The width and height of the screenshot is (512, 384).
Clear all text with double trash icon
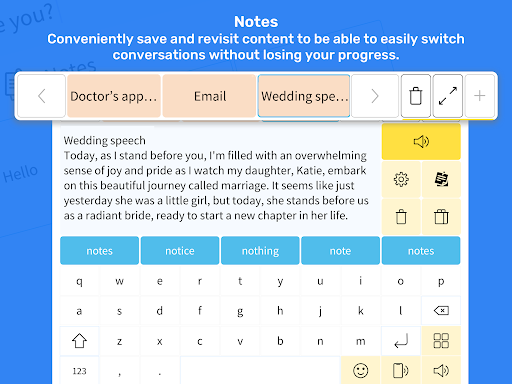point(441,217)
